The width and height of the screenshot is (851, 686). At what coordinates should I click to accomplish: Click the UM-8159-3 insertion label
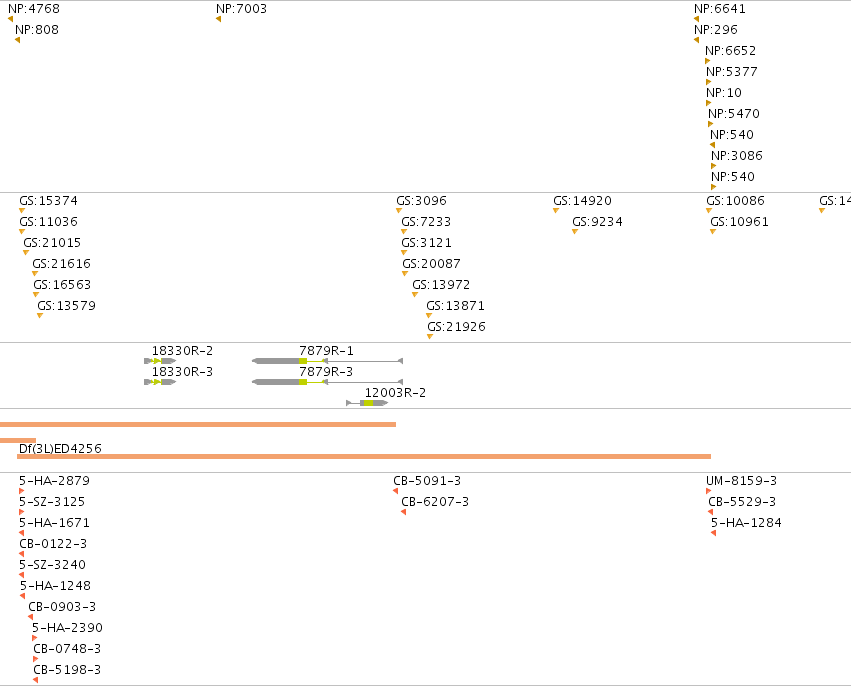(x=741, y=481)
